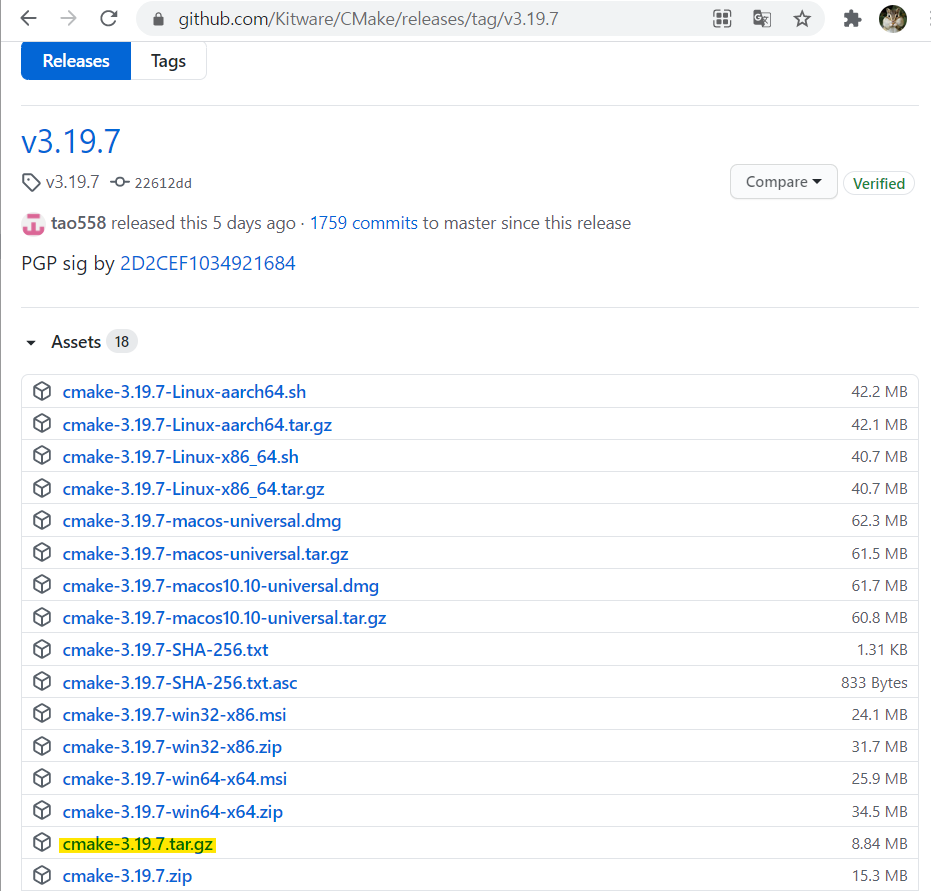
Task: Open PGP key 2D2CEF1034921684 link
Action: 208,263
